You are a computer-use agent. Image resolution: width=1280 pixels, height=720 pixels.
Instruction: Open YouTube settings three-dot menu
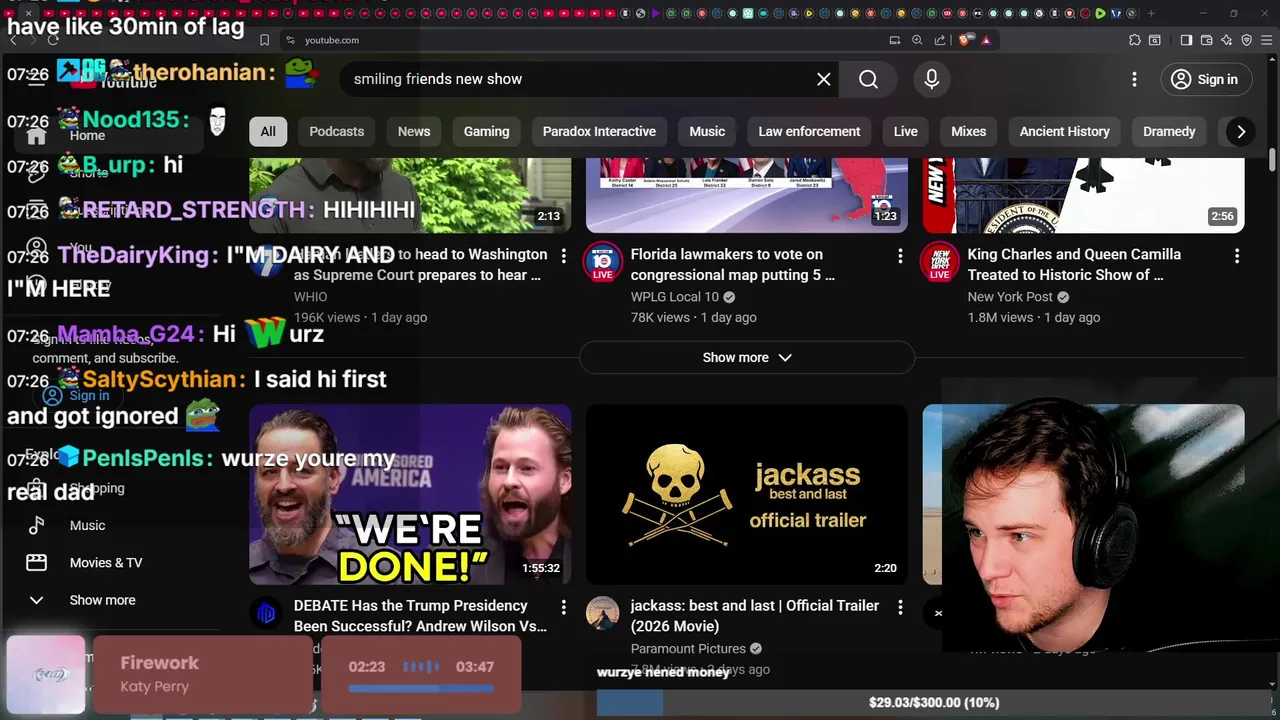pyautogui.click(x=1134, y=79)
